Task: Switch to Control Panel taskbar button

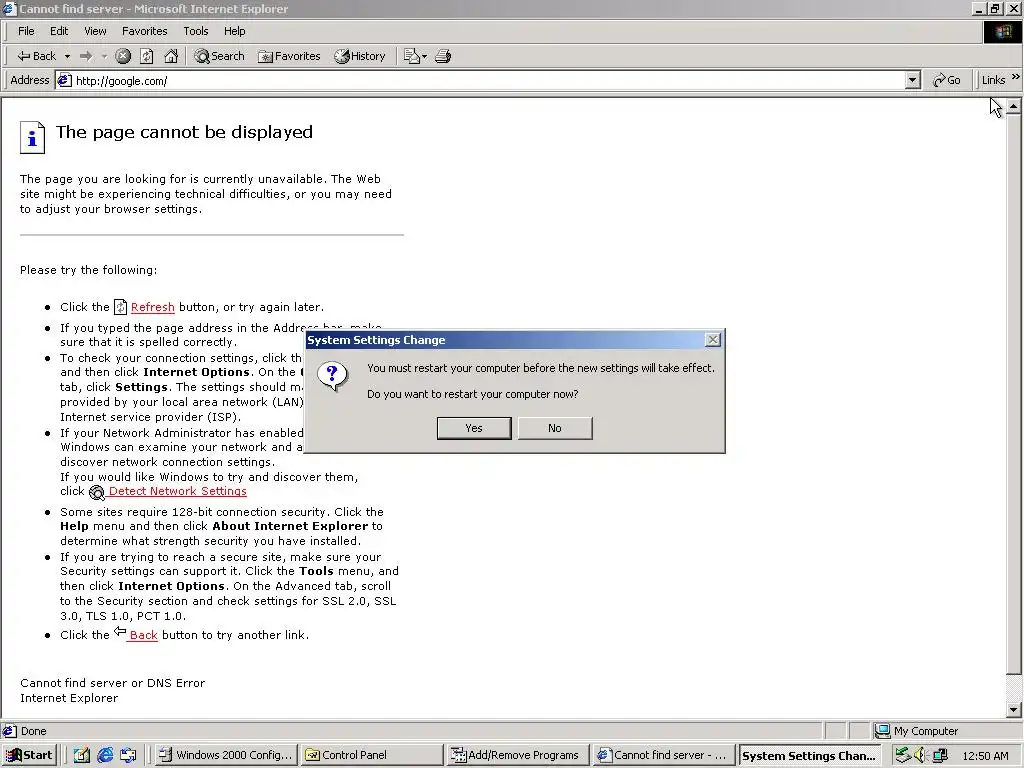Action: point(372,755)
